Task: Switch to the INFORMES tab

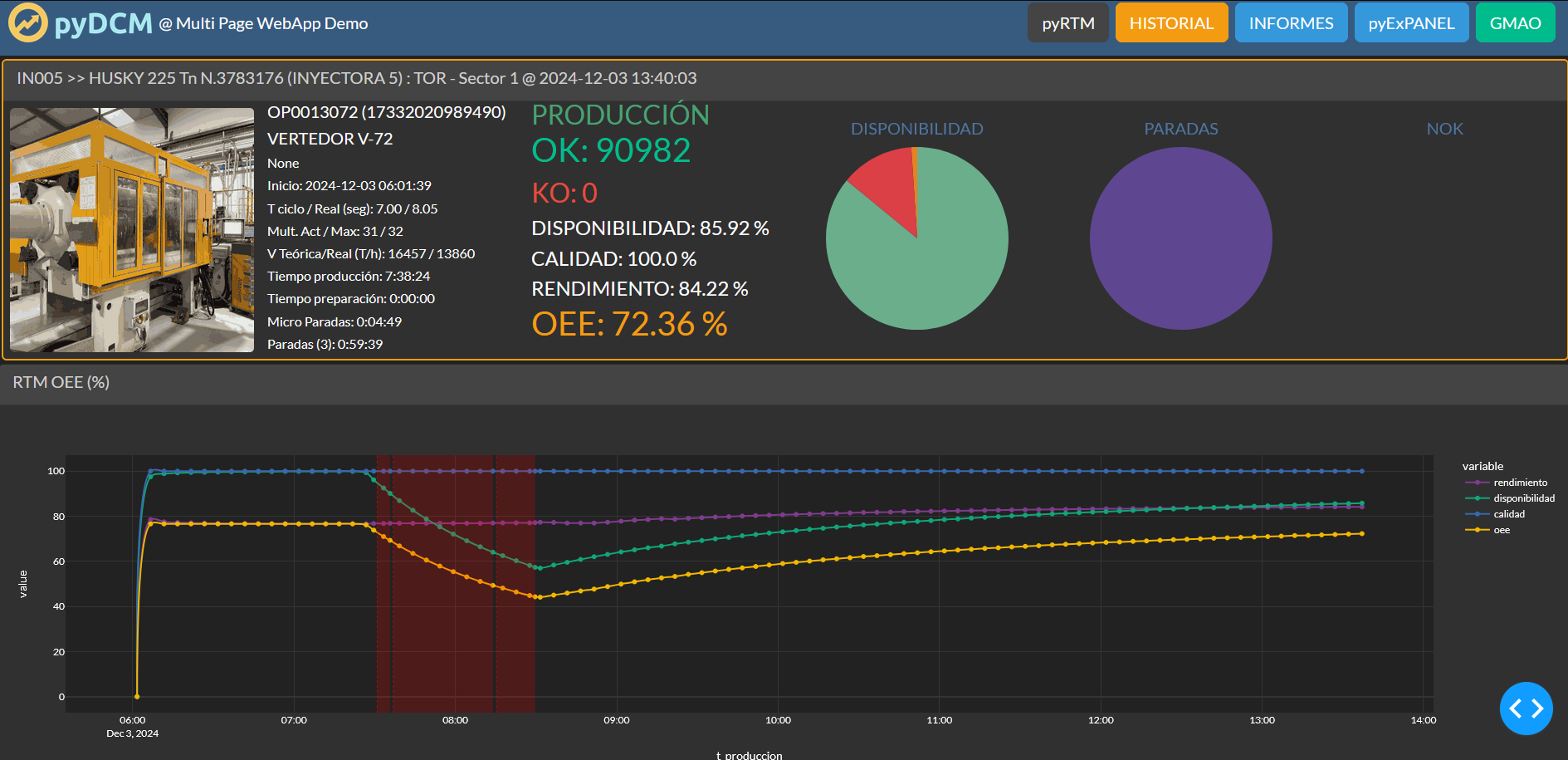Action: click(1291, 22)
